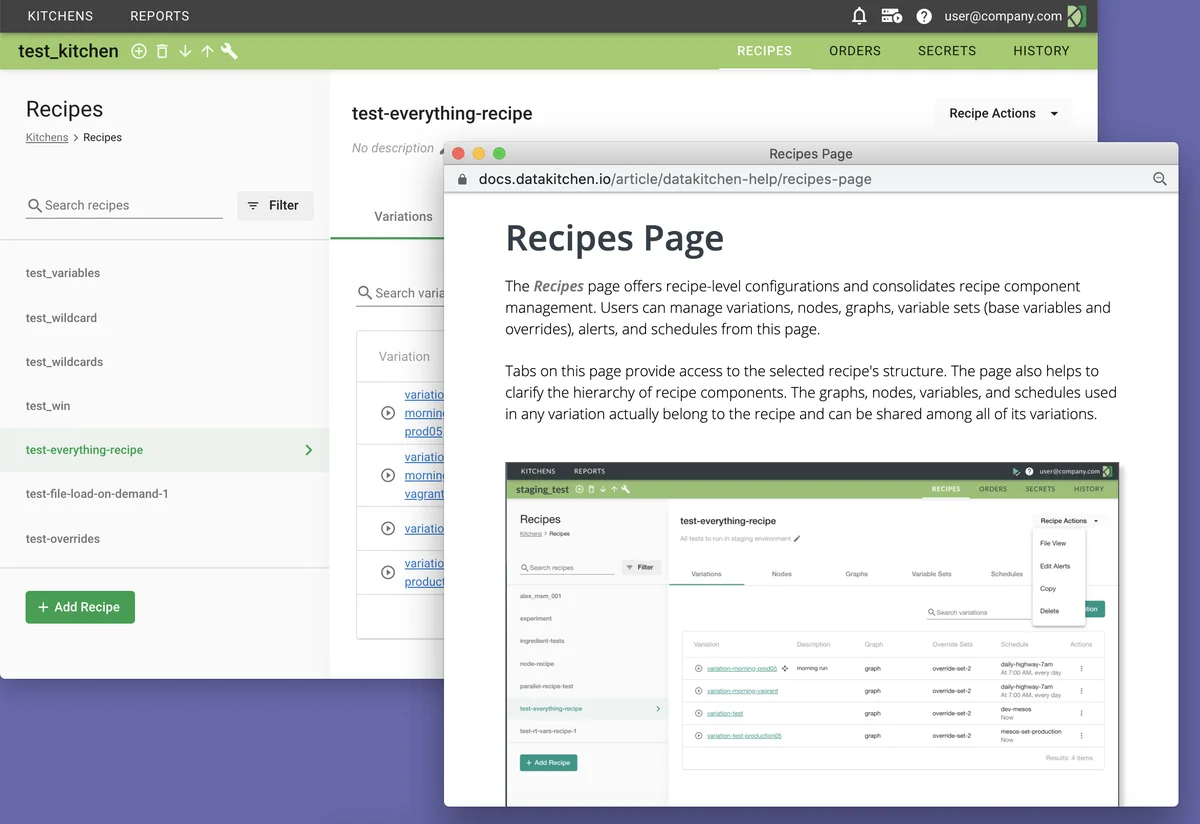Expand test-everything-recipe using its chevron arrow
Viewport: 1200px width, 824px height.
click(309, 450)
